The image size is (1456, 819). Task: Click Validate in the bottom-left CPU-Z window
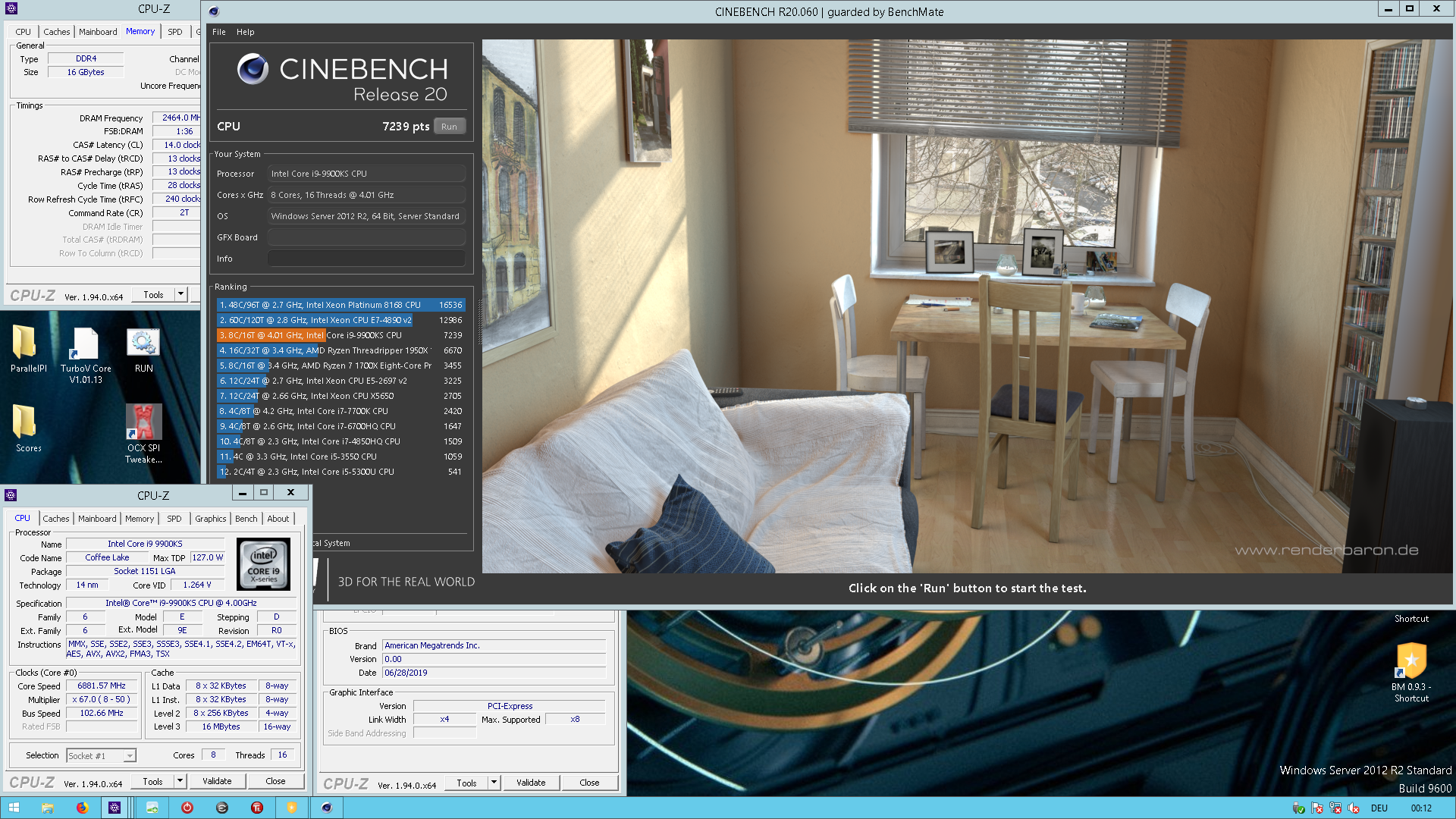217,781
